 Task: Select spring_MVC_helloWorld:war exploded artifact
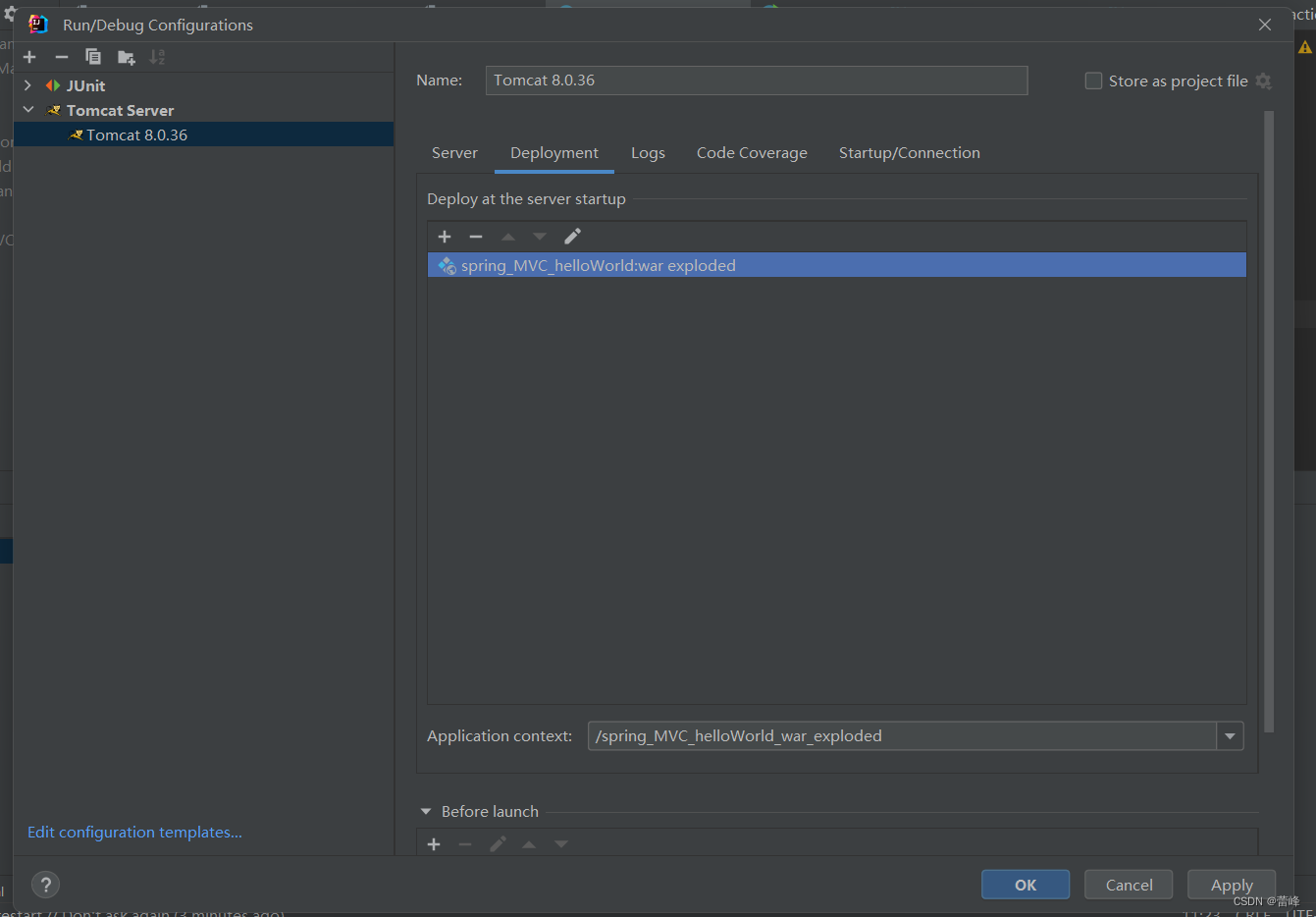click(837, 265)
